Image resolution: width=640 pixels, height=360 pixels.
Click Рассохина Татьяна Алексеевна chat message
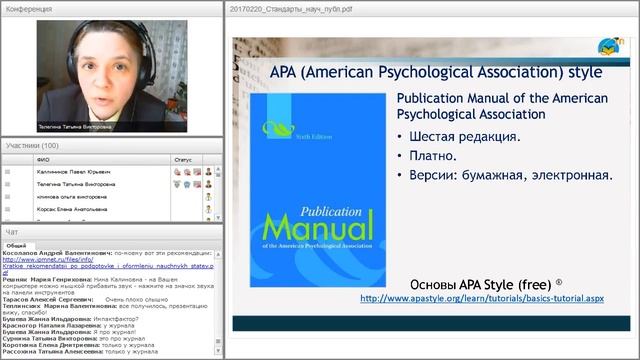pyautogui.click(x=80, y=351)
